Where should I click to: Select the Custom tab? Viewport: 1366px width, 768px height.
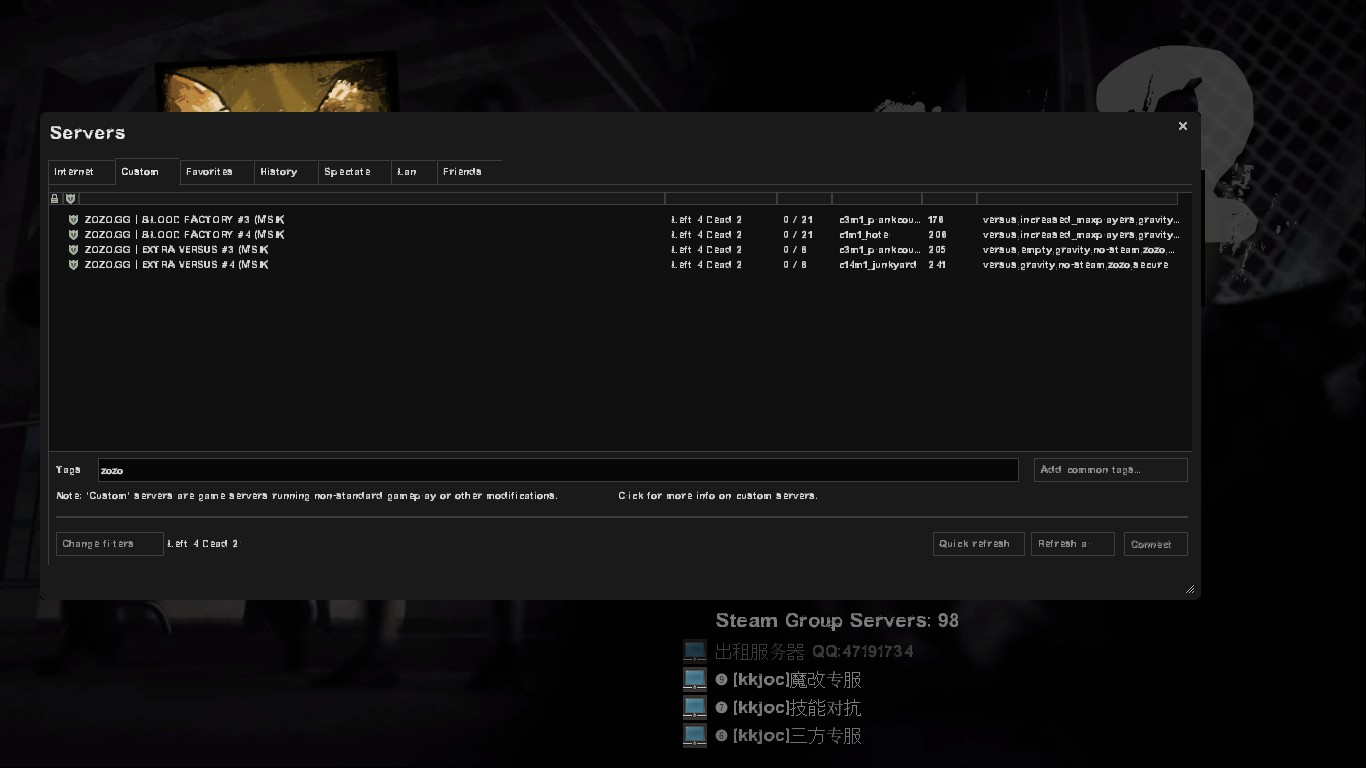(147, 171)
